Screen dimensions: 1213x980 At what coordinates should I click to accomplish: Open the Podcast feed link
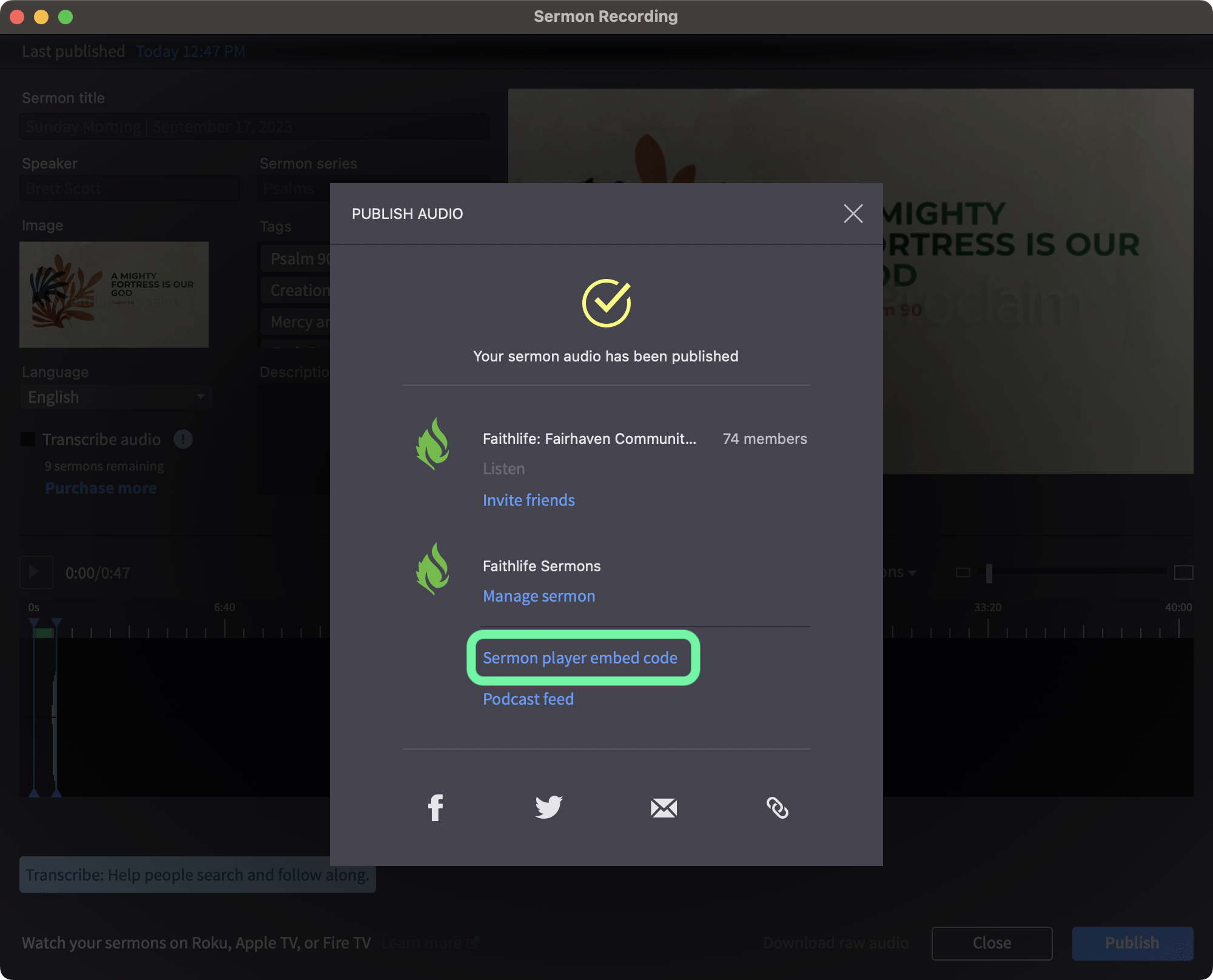click(x=528, y=699)
